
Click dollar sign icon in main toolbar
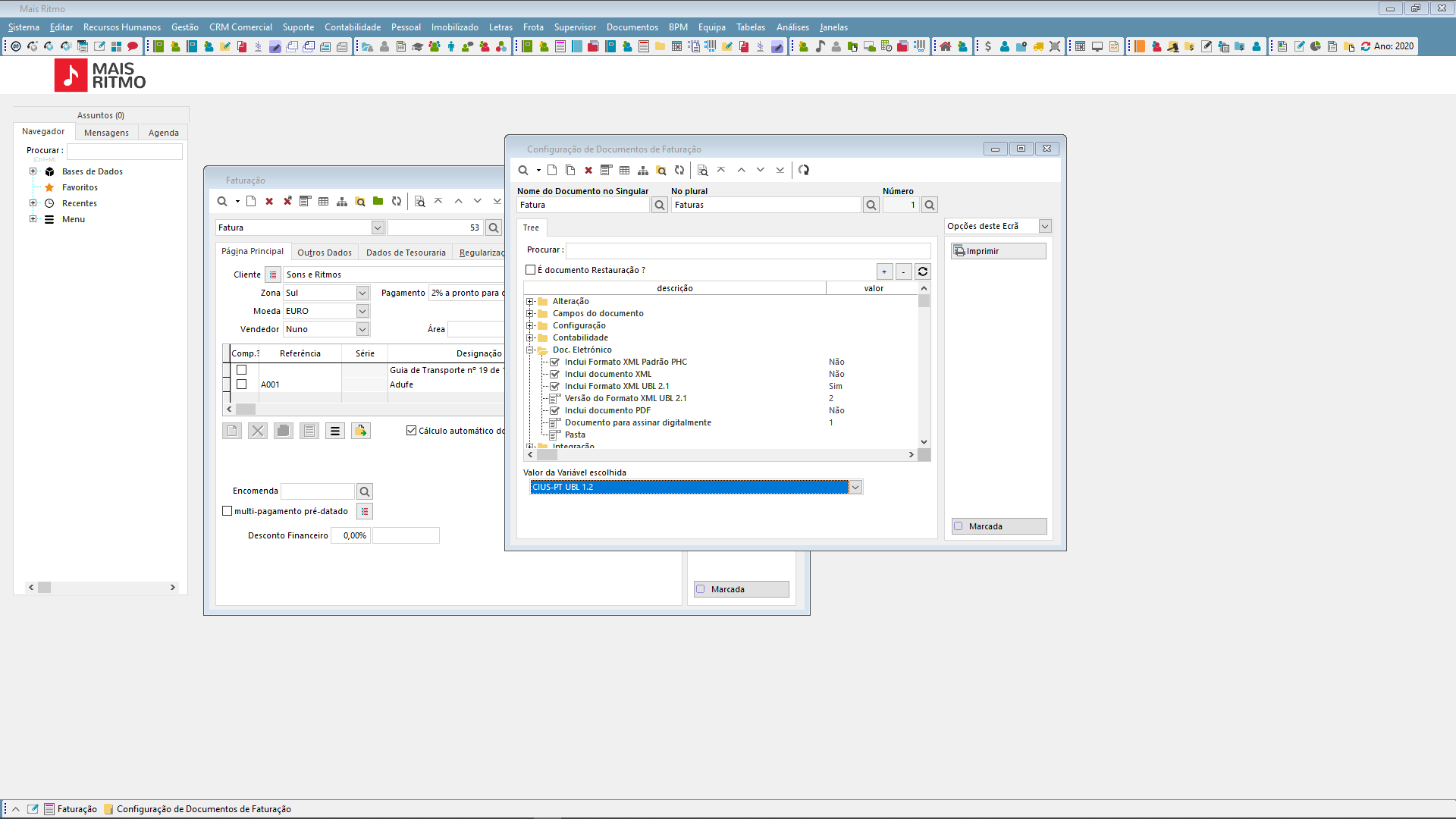tap(988, 46)
